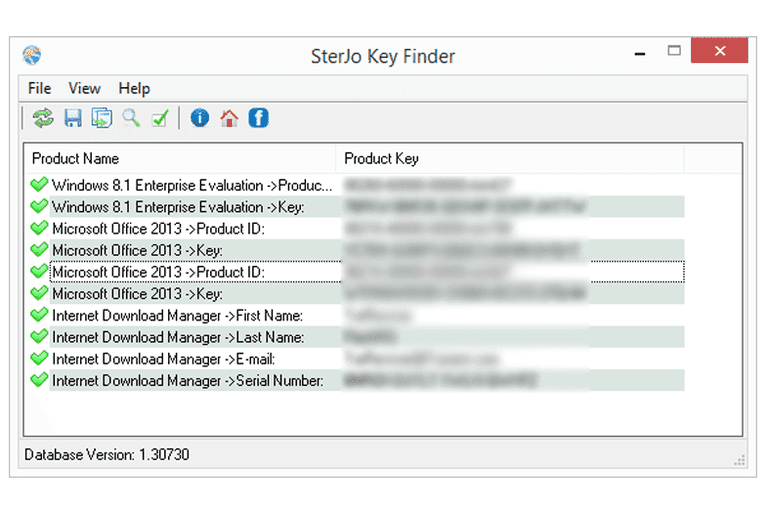Click green check beside Internet Download Manager ->First Name:
This screenshot has width=768, height=512.
(39, 315)
